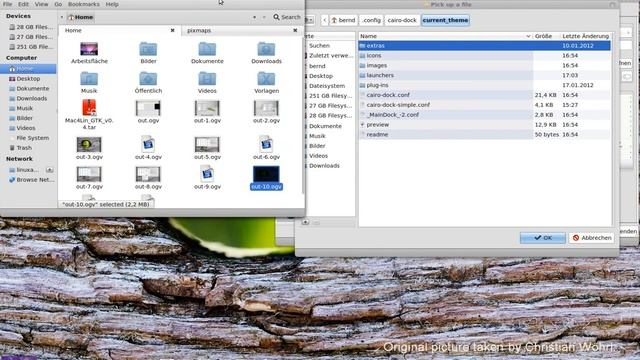Select cairo-dock.conf in file list

484,95
